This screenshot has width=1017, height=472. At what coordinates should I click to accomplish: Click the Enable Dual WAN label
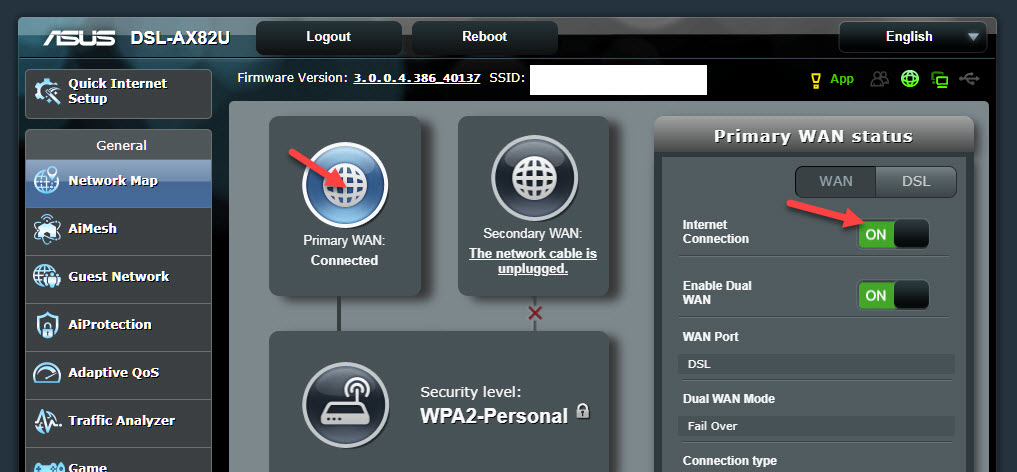[x=717, y=292]
